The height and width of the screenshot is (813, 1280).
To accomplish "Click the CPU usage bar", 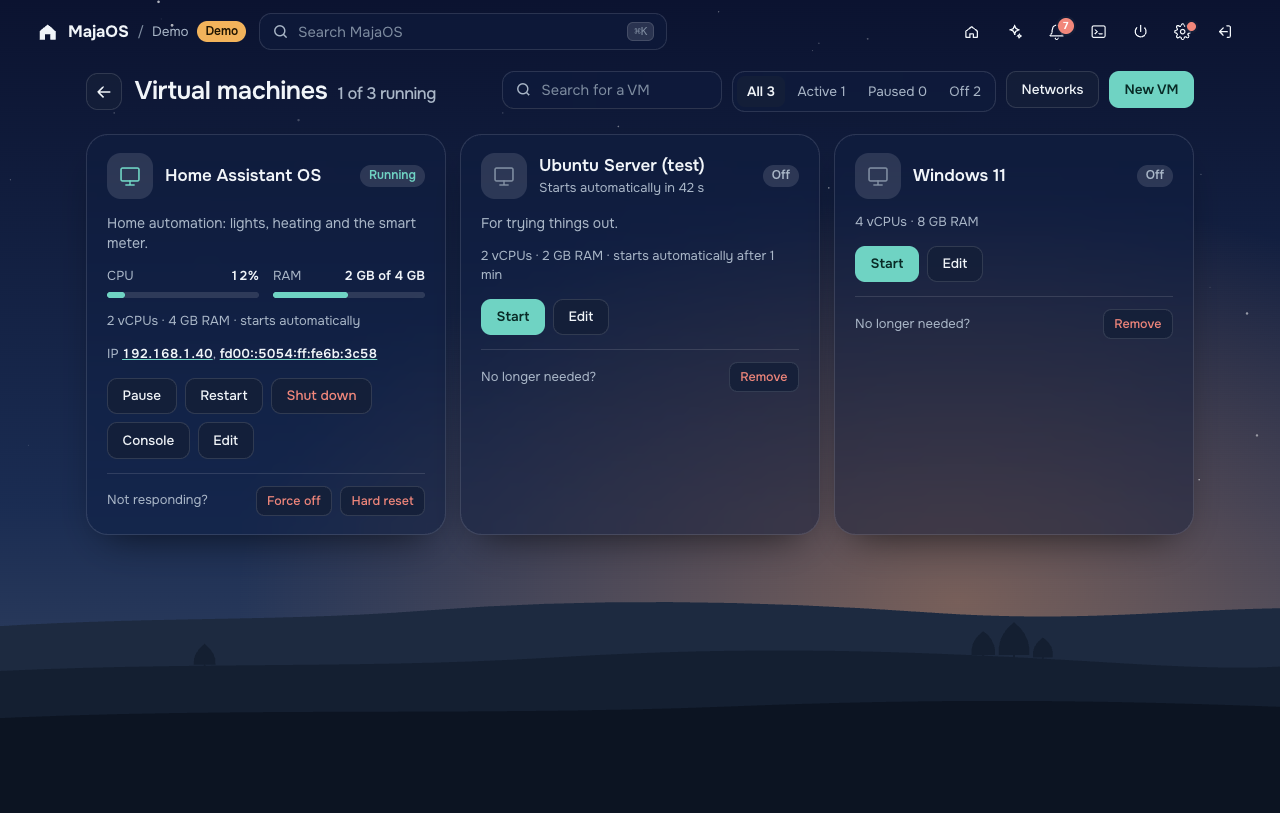I will point(183,295).
